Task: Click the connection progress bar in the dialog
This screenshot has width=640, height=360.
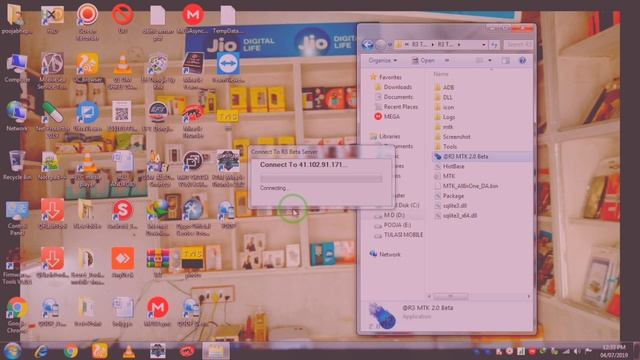Action: [x=321, y=178]
